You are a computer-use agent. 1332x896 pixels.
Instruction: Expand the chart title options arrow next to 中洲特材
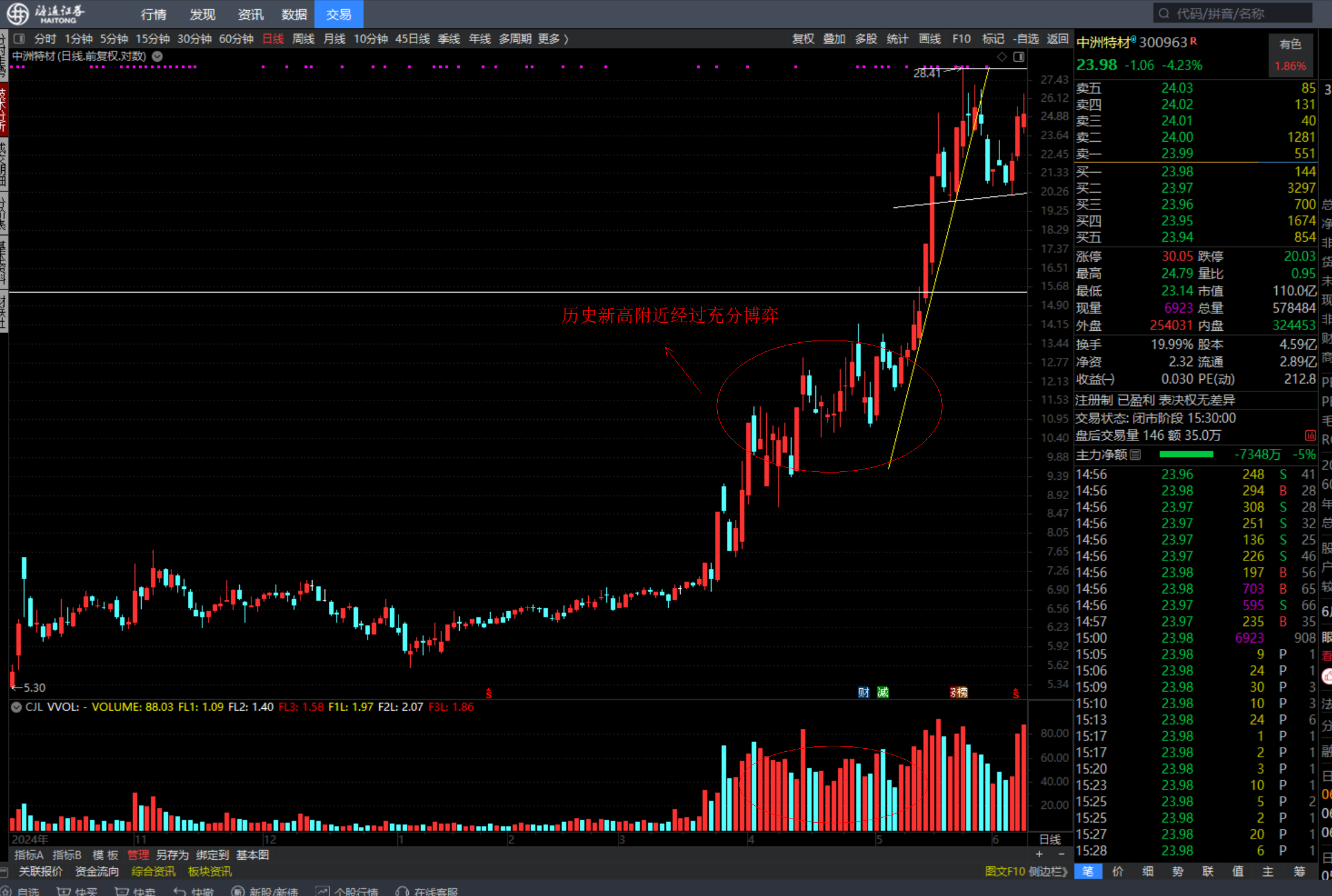click(157, 56)
